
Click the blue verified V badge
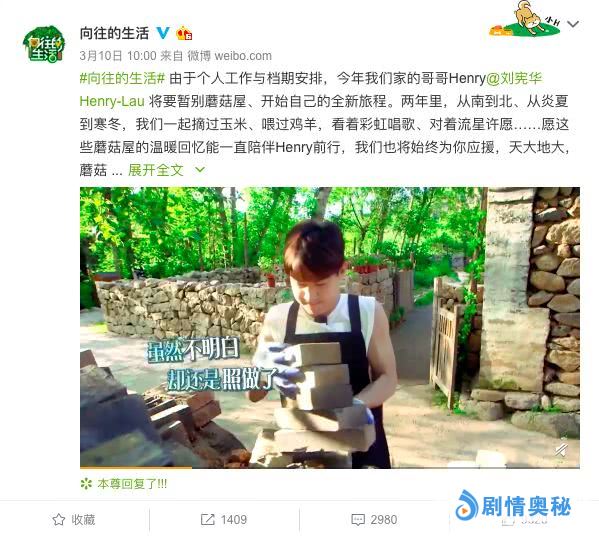click(163, 33)
